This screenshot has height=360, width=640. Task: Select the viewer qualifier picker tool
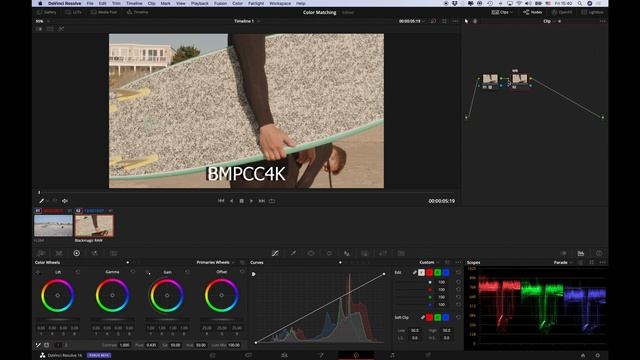click(x=41, y=201)
